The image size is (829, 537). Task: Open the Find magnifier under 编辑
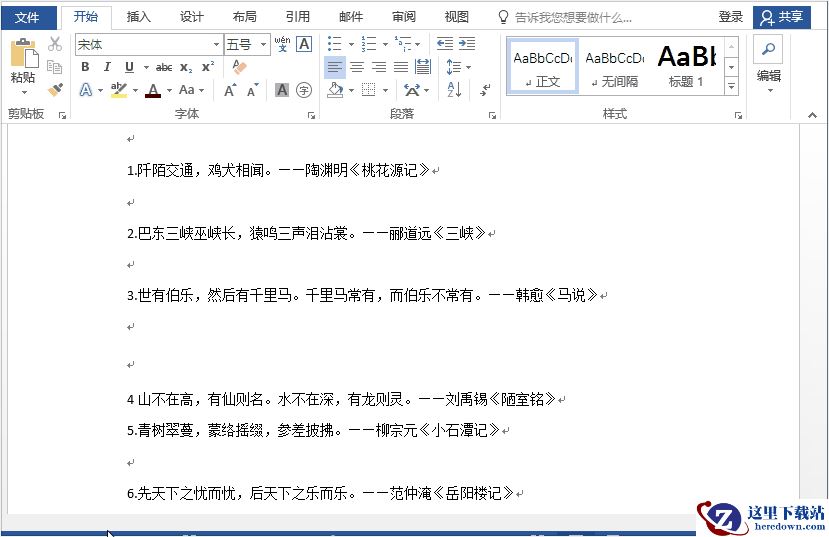point(768,49)
